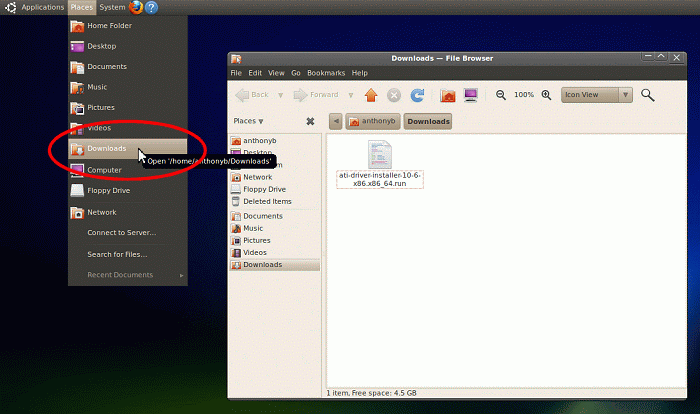This screenshot has height=414, width=700.
Task: Go to anthonyb in path bar
Action: [x=373, y=121]
